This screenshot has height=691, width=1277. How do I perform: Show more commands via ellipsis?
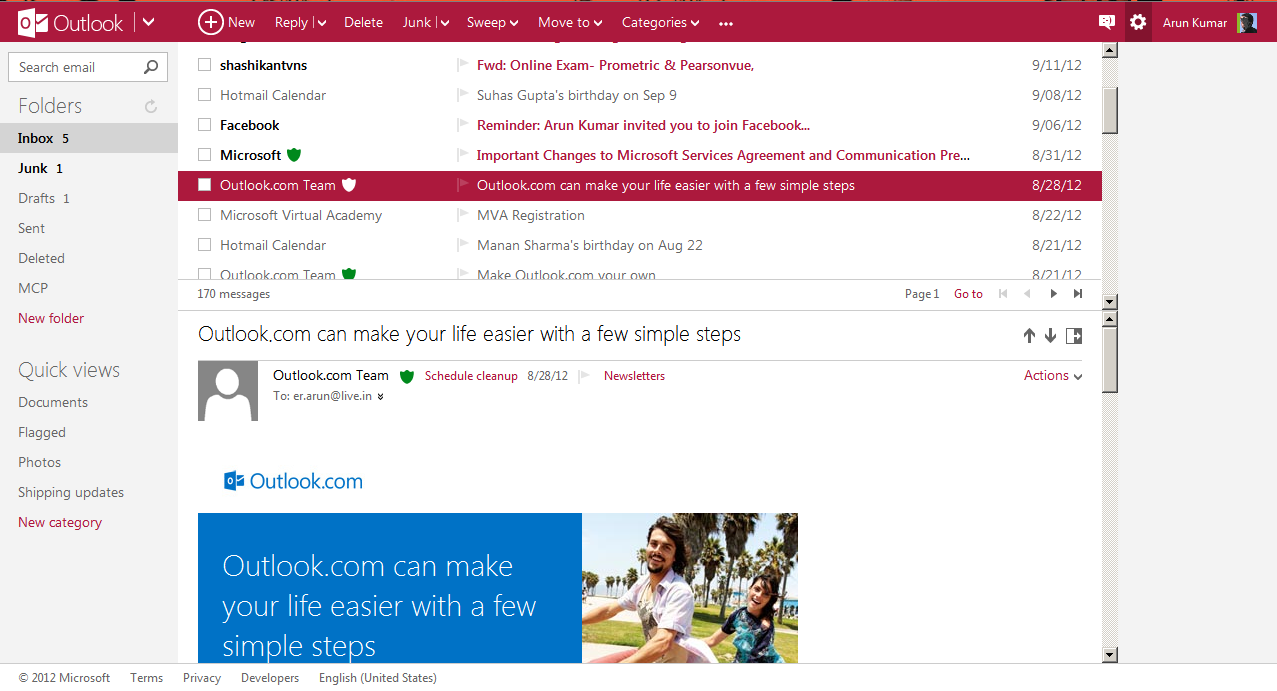coord(726,23)
